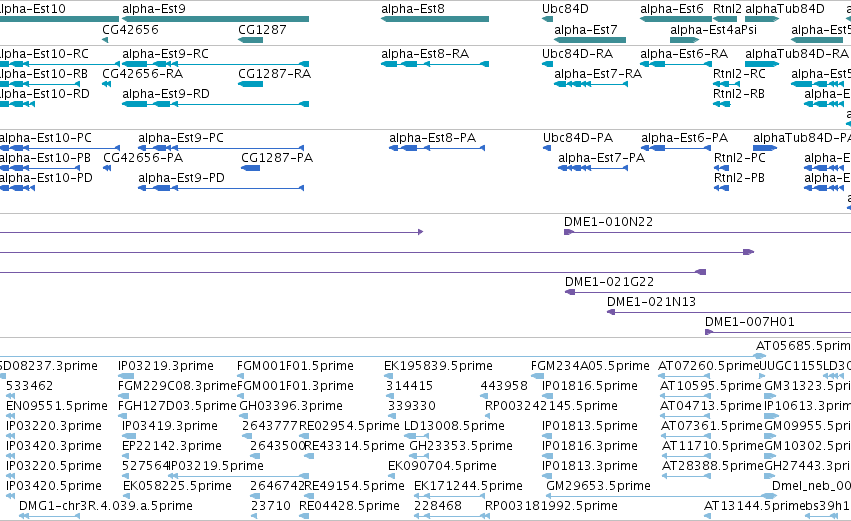This screenshot has height=521, width=851.
Task: Click the alpha-Est7-PA protein label
Action: tap(601, 158)
